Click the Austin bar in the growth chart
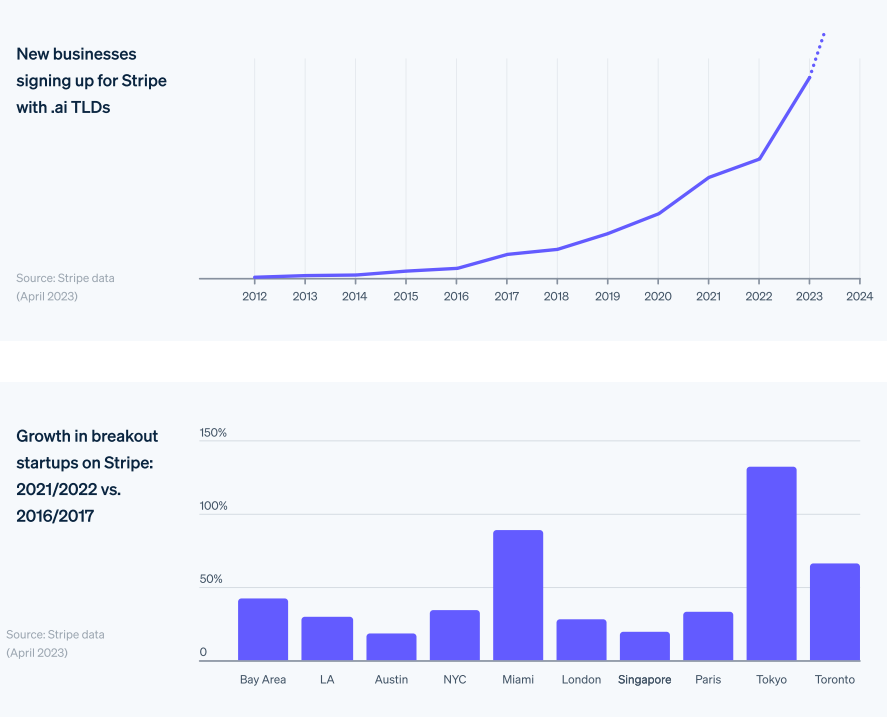This screenshot has height=717, width=887. pyautogui.click(x=391, y=647)
